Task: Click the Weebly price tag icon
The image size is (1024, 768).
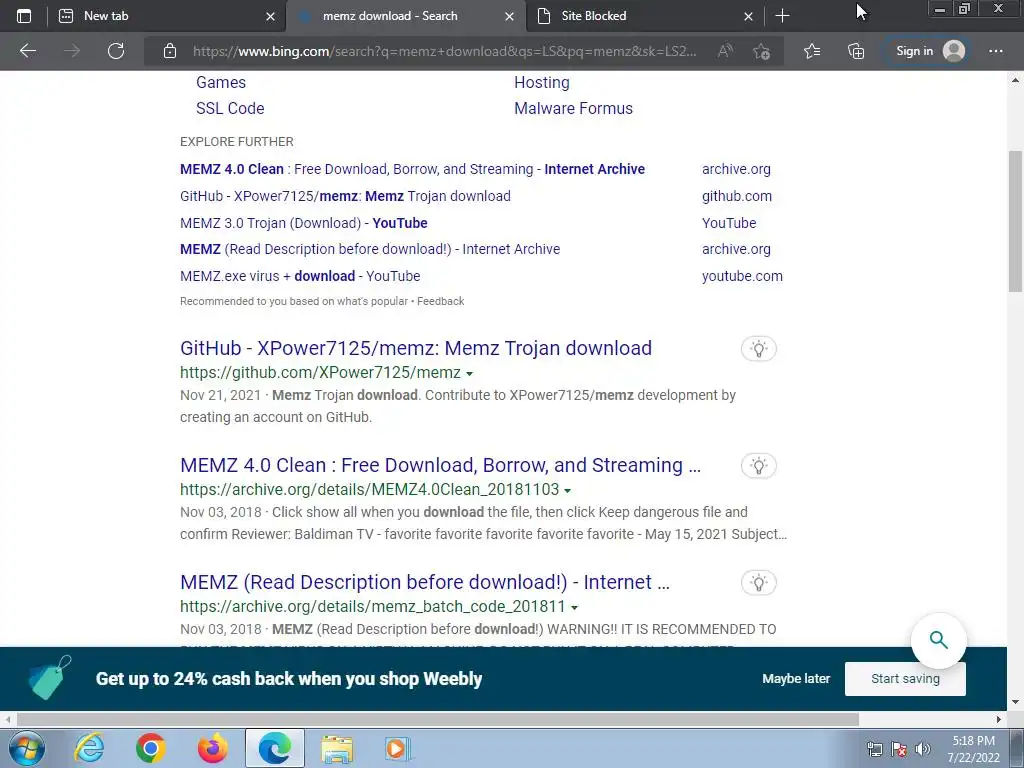Action: [50, 677]
